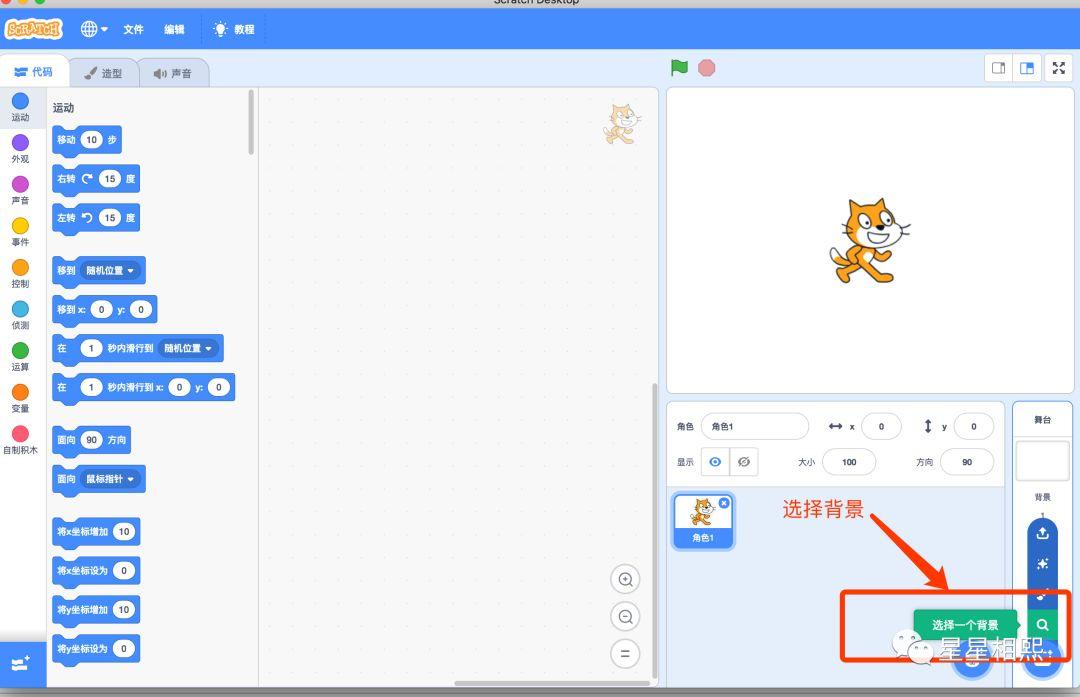Switch to large stage layout
1080x697 pixels.
click(1027, 67)
